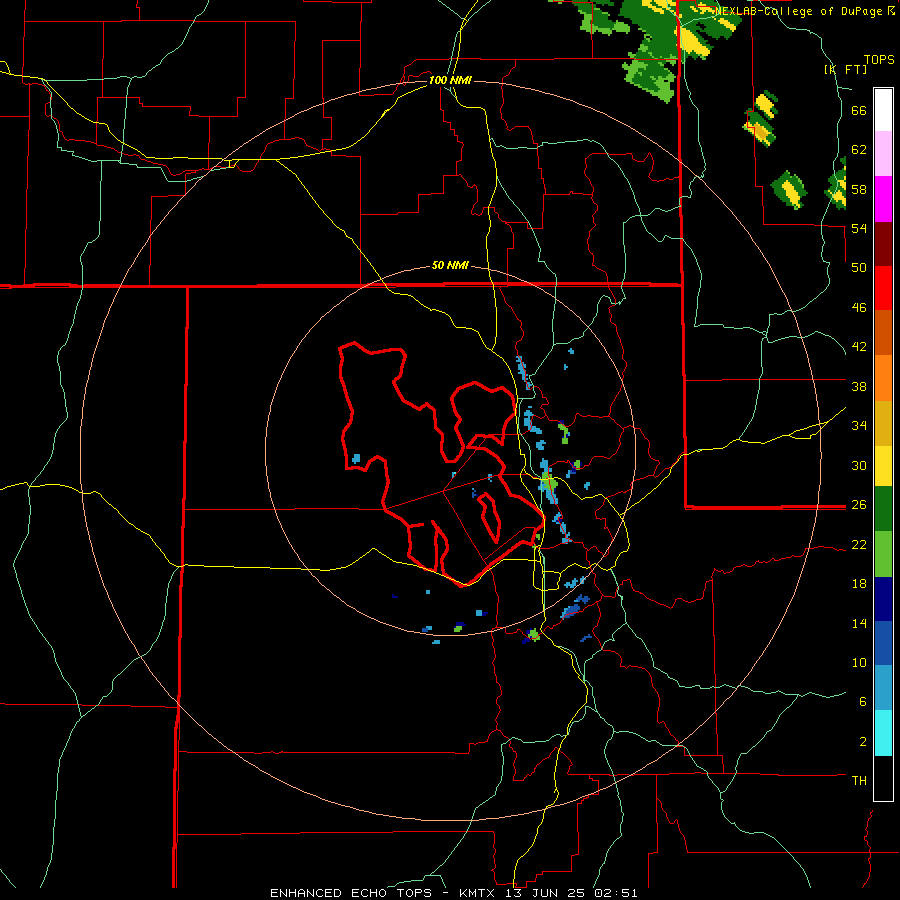Click the '34' legend value

pos(859,426)
